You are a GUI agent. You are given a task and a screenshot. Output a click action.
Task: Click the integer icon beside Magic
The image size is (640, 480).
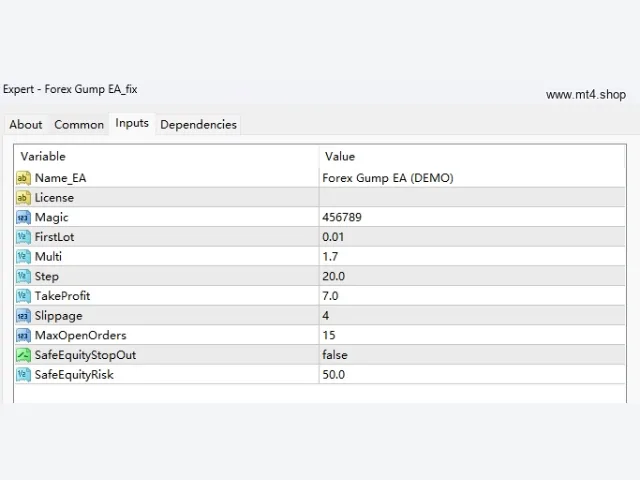23,217
